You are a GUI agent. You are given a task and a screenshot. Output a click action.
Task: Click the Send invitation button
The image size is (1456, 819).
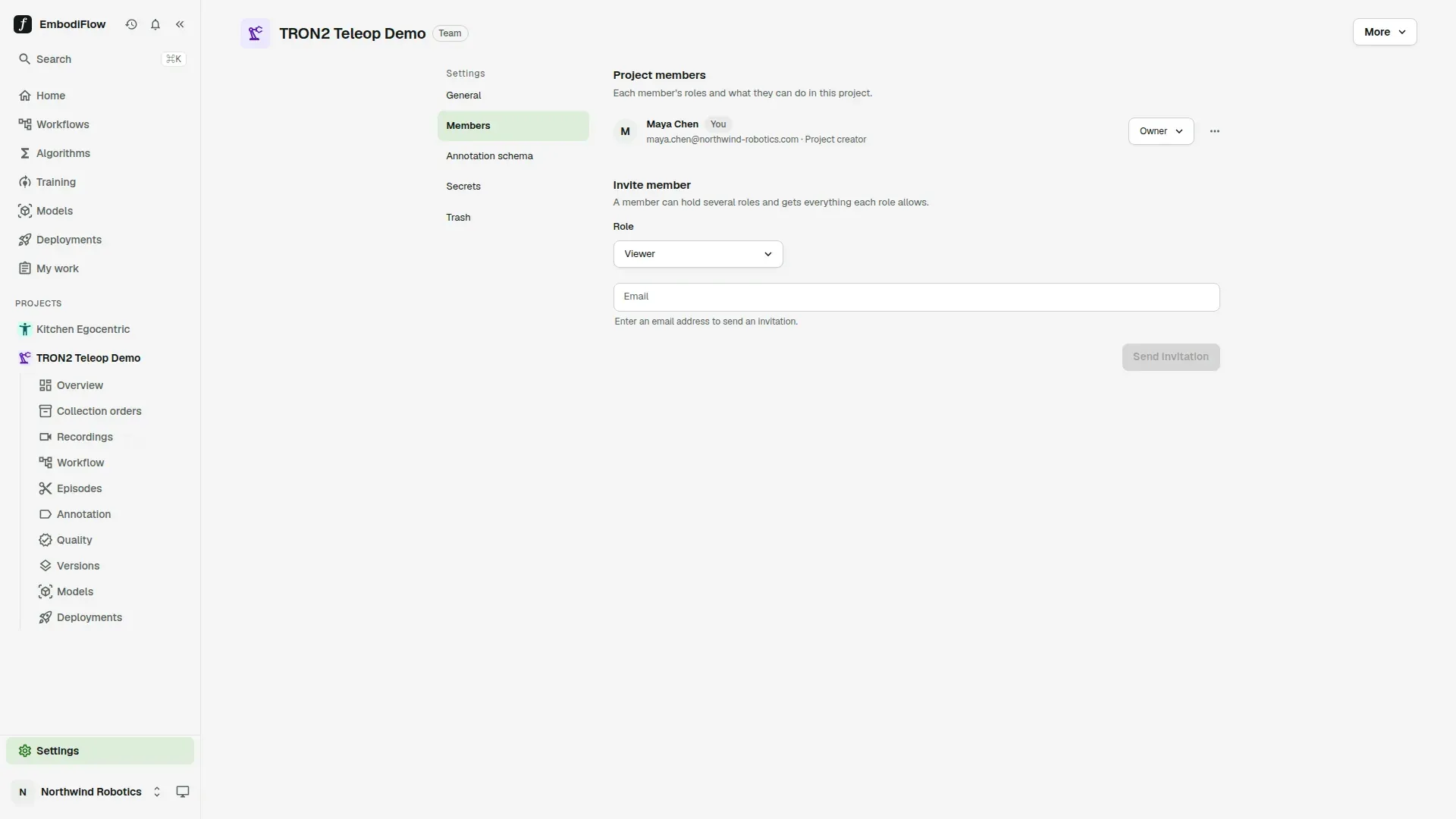coord(1171,357)
